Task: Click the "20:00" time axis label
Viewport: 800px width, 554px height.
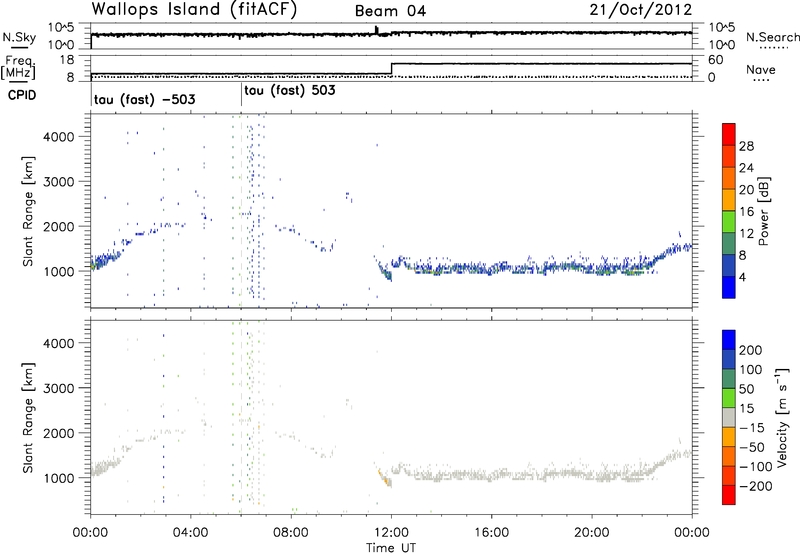Action: pos(591,533)
